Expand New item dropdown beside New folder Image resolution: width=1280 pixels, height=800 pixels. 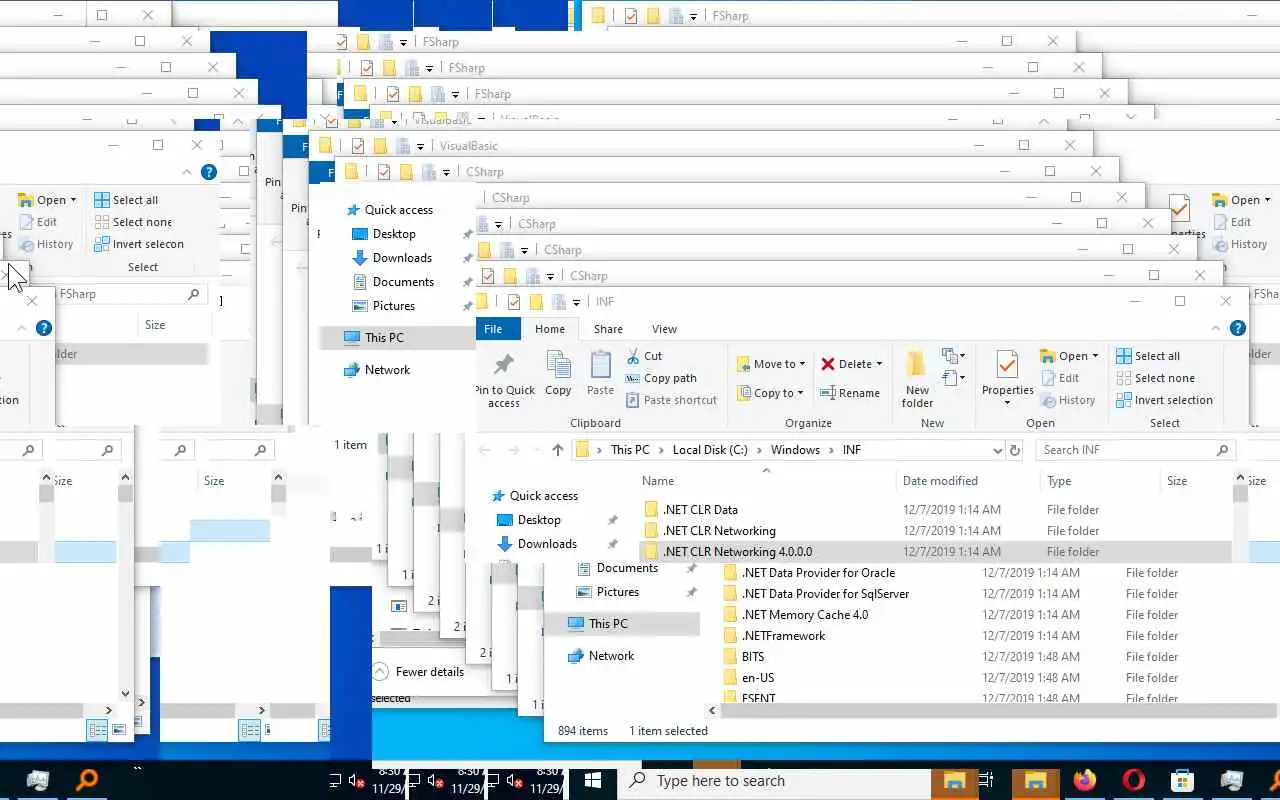tap(952, 356)
